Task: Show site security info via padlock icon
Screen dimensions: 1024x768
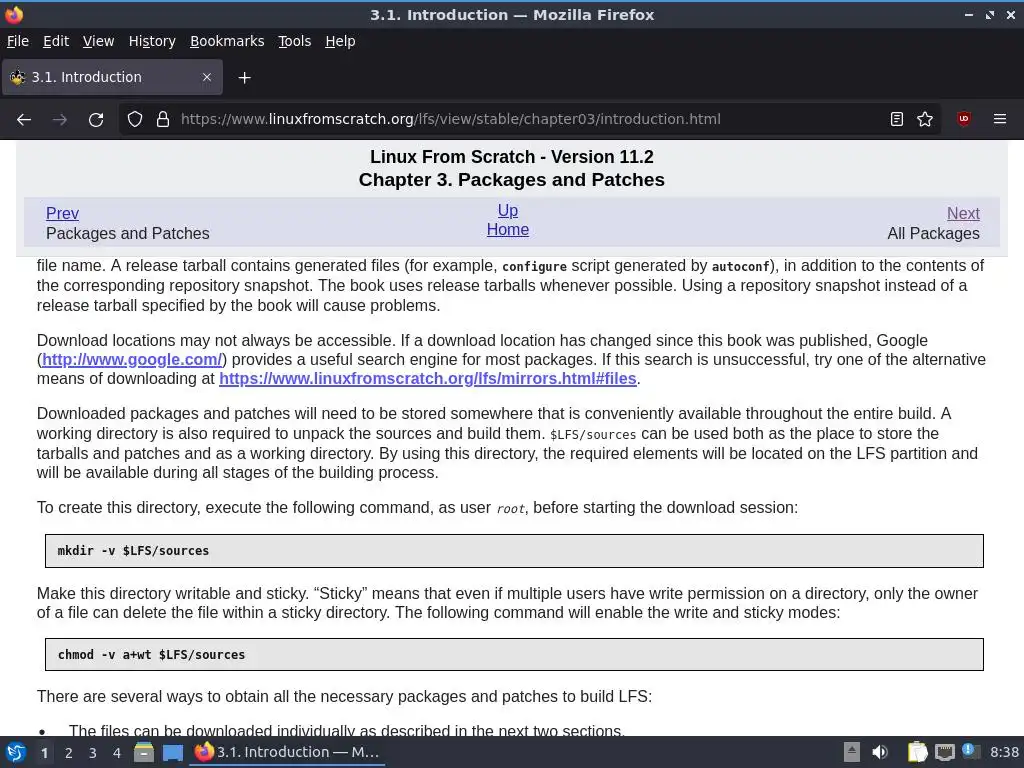Action: click(163, 120)
